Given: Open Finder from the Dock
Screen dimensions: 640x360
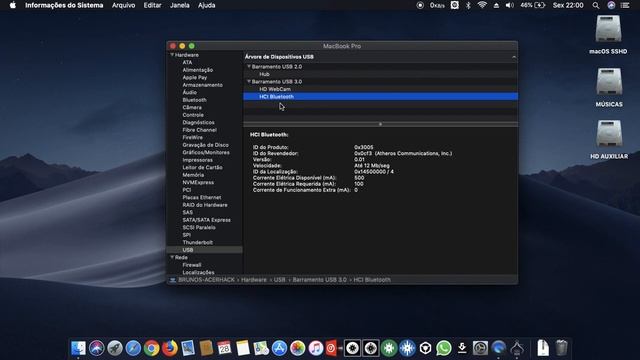Looking at the screenshot, I should click(x=78, y=348).
